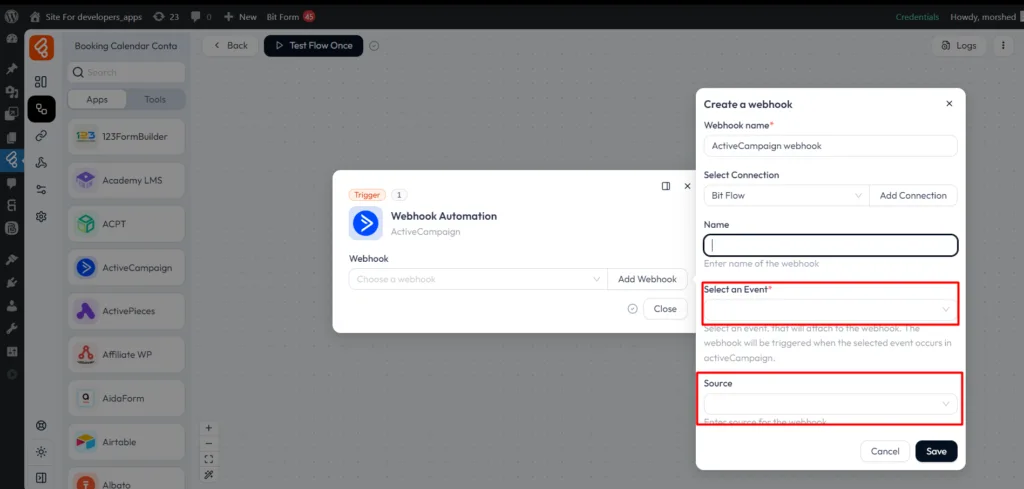The width and height of the screenshot is (1024, 489).
Task: Open the Select an Event dropdown
Action: (830, 309)
